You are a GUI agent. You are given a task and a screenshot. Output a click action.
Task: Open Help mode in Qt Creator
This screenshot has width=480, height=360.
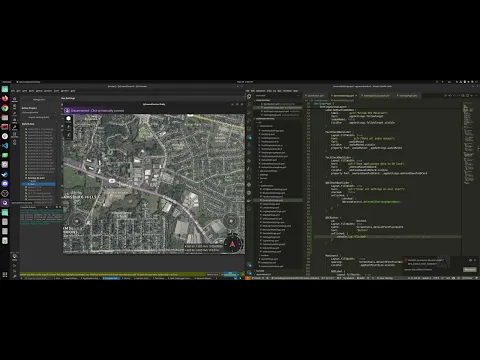click(x=14, y=142)
